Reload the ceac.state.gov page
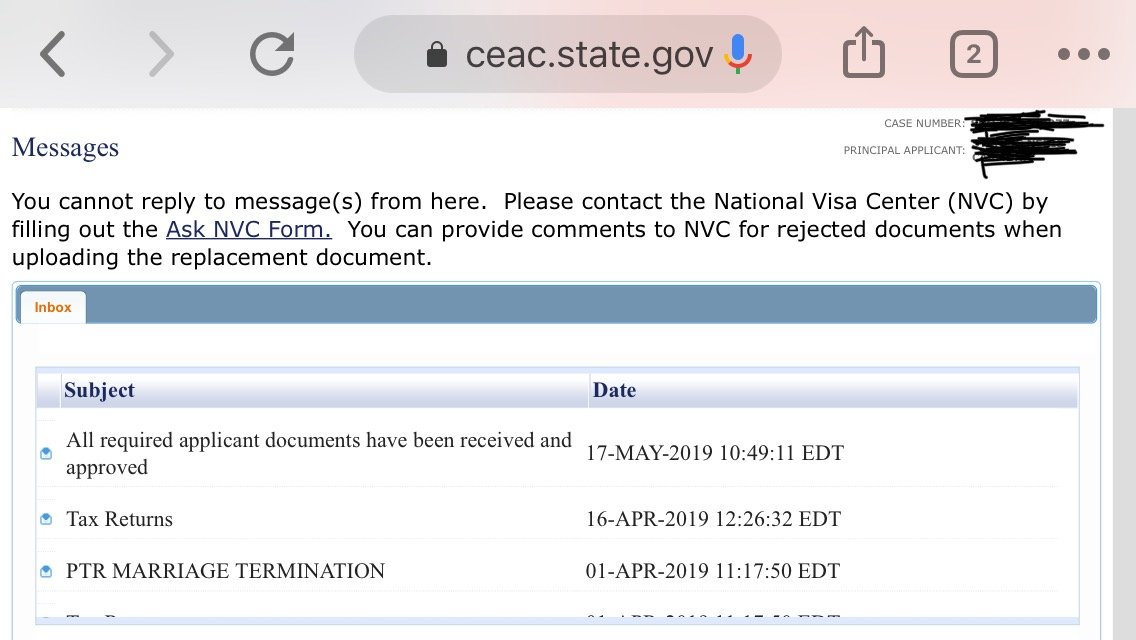The height and width of the screenshot is (640, 1136). pyautogui.click(x=272, y=54)
